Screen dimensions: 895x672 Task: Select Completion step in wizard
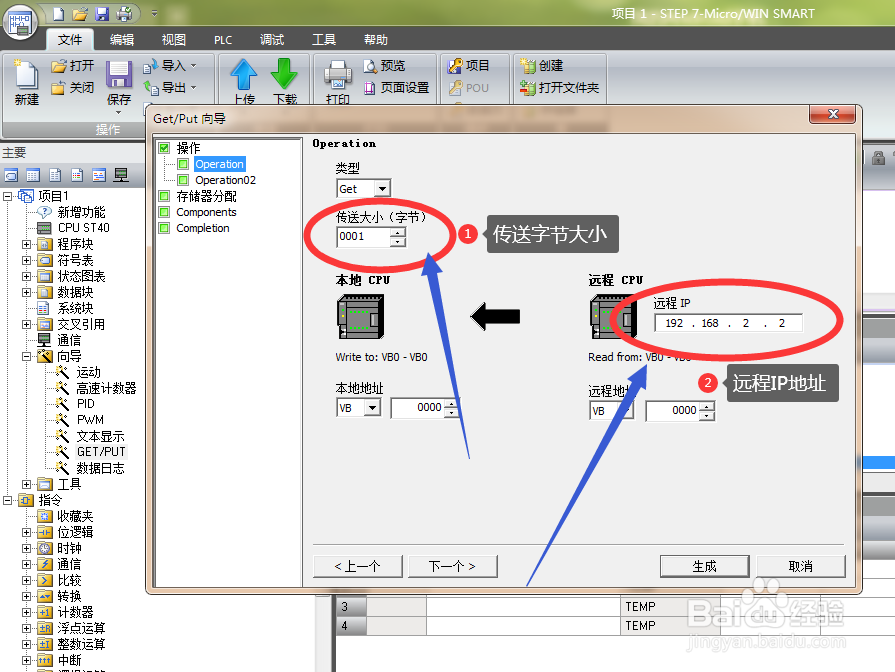203,228
